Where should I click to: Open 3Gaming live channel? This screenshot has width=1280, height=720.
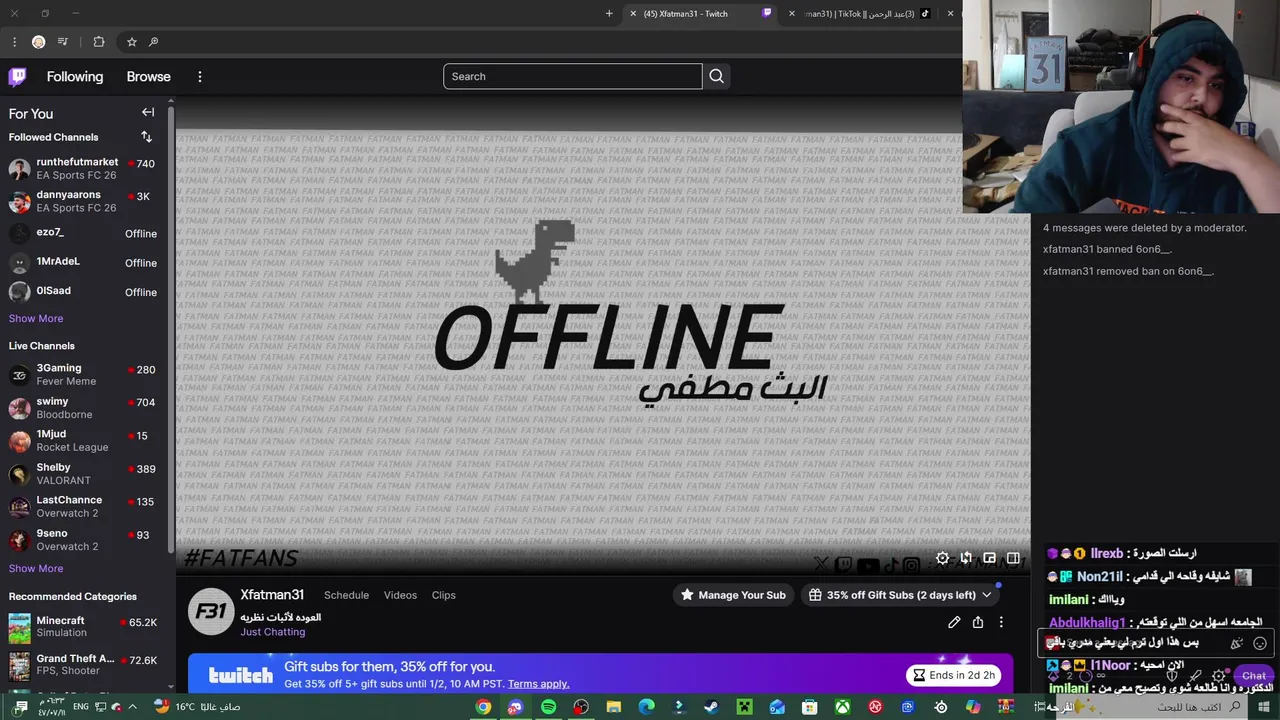pyautogui.click(x=82, y=375)
